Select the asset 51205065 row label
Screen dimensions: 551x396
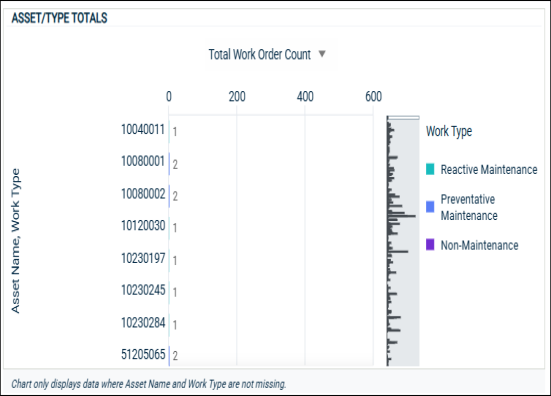tap(143, 355)
